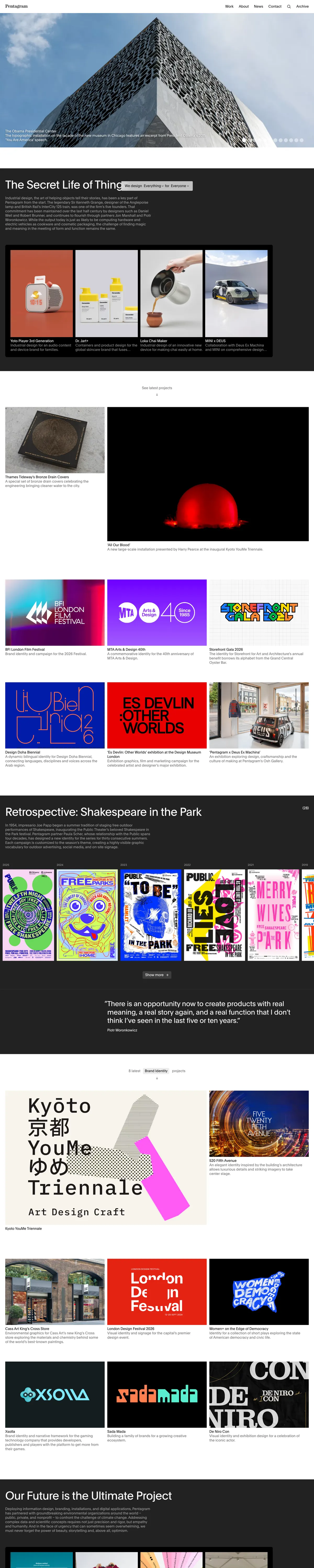
Task: Click 'Storefront Gala 2026' title text
Action: click(x=226, y=649)
